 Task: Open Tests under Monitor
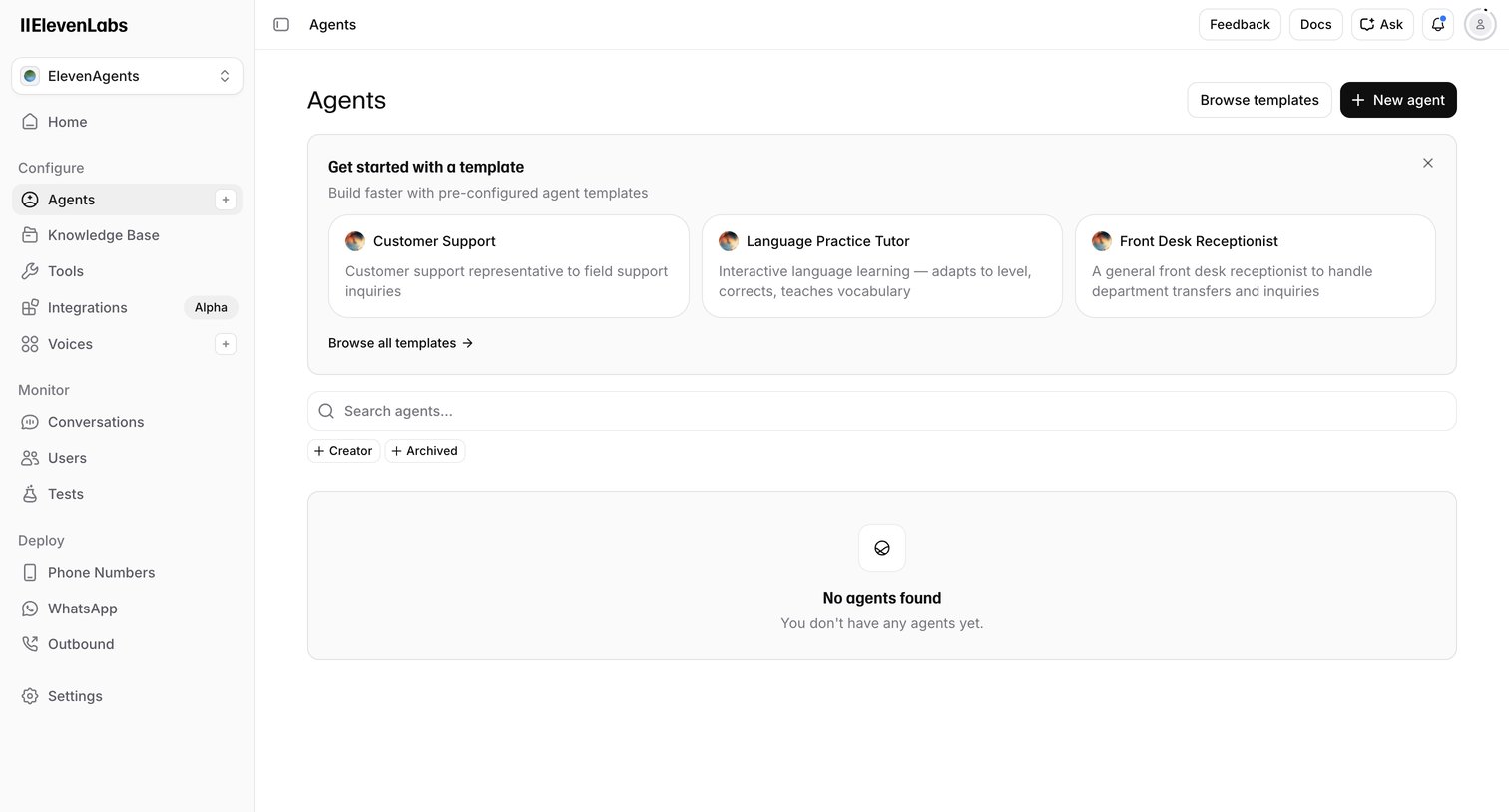(x=127, y=494)
